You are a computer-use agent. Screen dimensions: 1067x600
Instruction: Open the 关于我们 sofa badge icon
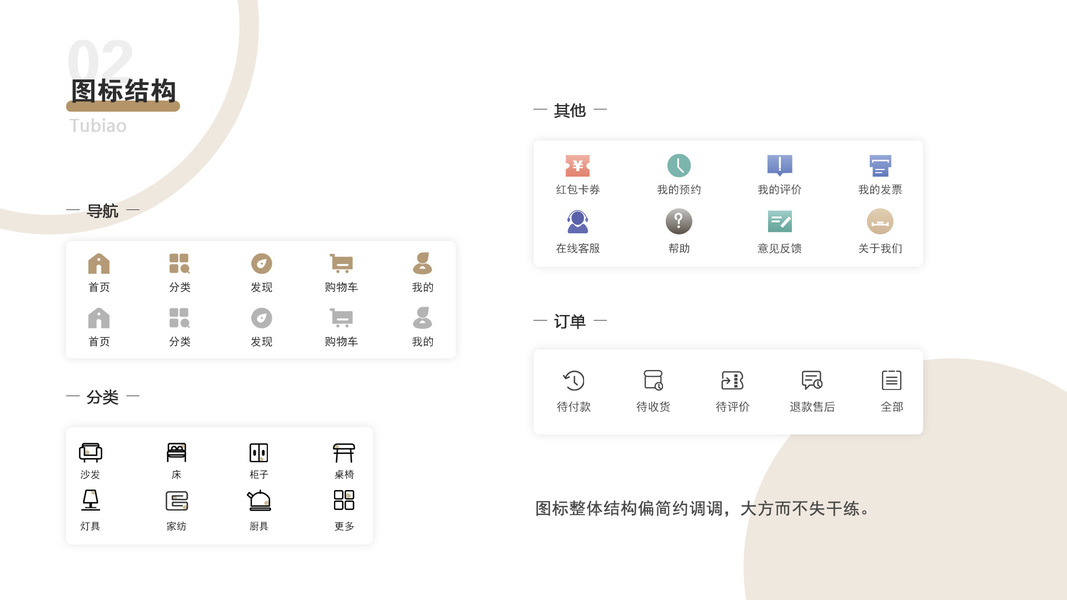(880, 222)
